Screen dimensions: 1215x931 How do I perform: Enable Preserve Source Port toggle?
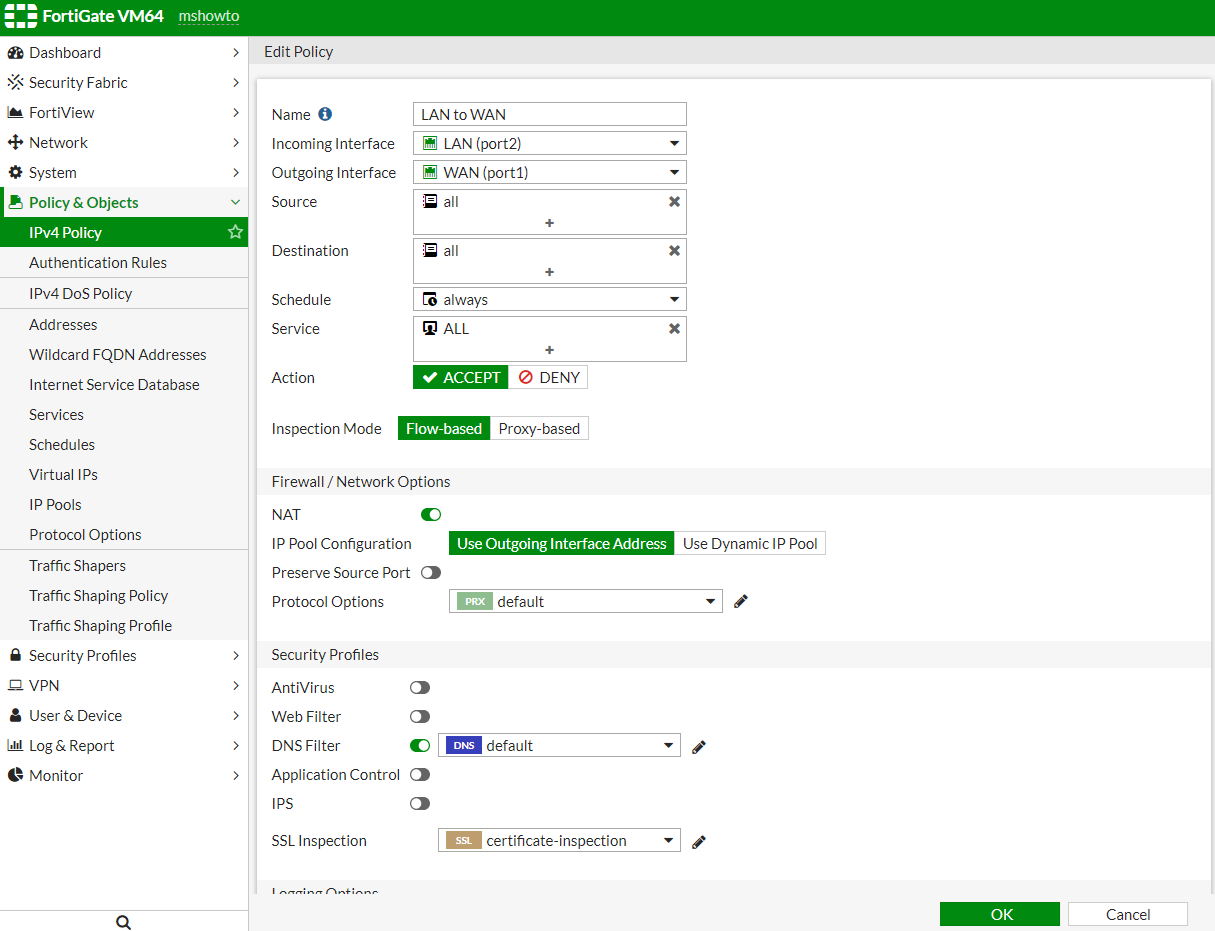431,572
